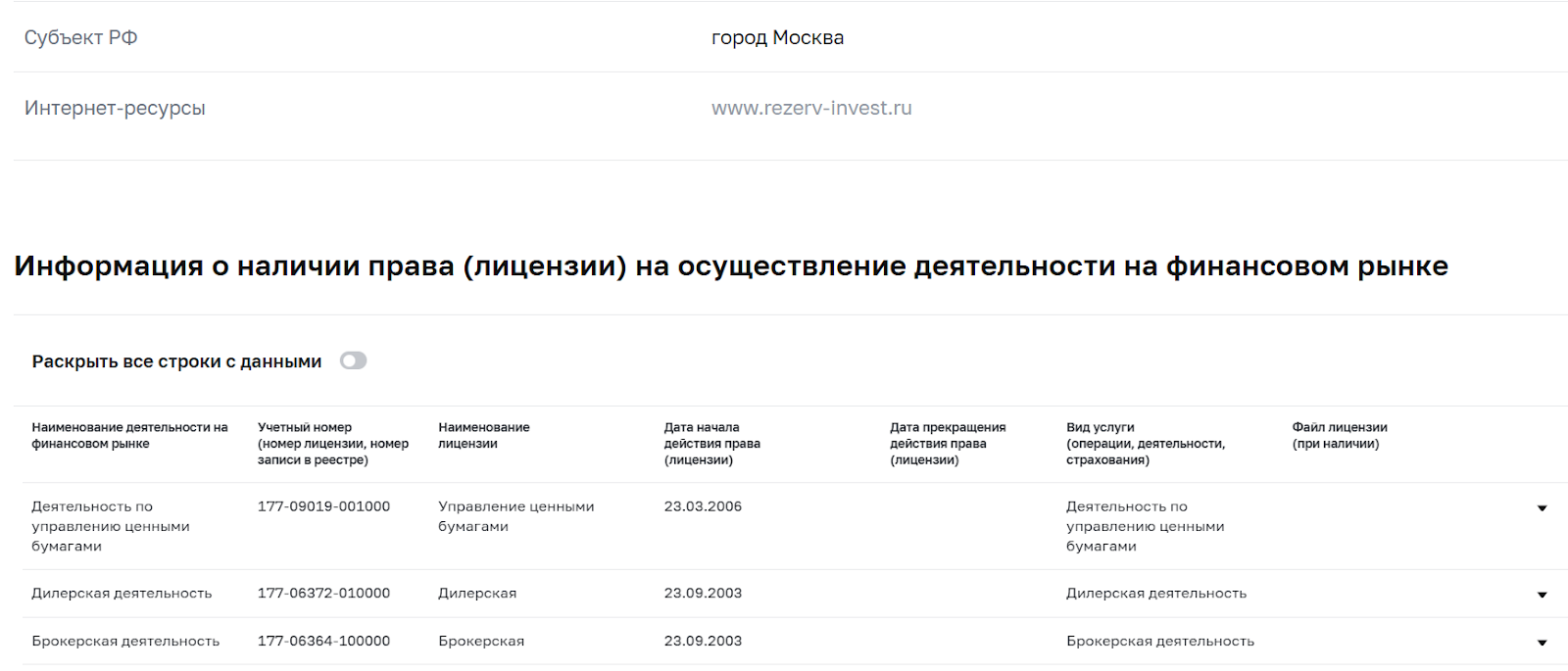Click the license number 177-06372-010000
Screen dimensions: 1568x671
tap(323, 594)
